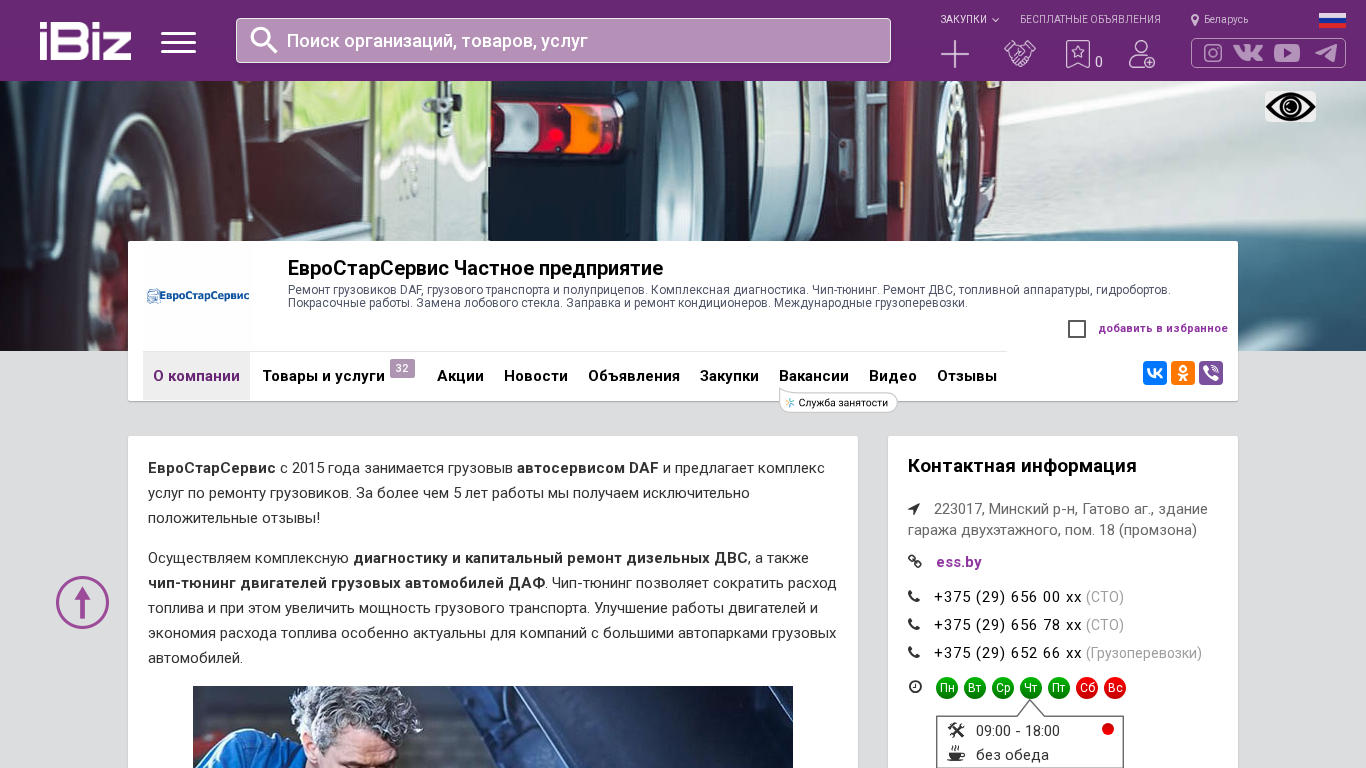Switch to the Видео tab
Screen dimensions: 1366x768
(x=893, y=376)
